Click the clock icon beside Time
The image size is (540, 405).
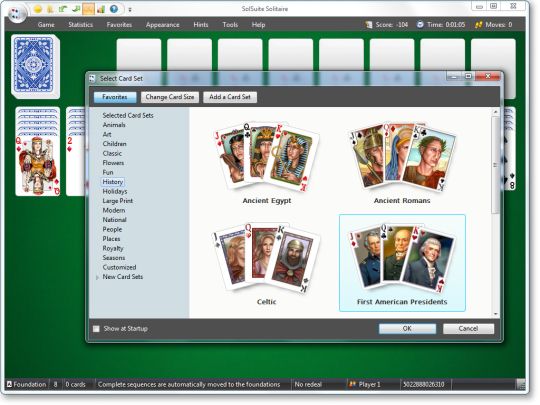pos(420,24)
